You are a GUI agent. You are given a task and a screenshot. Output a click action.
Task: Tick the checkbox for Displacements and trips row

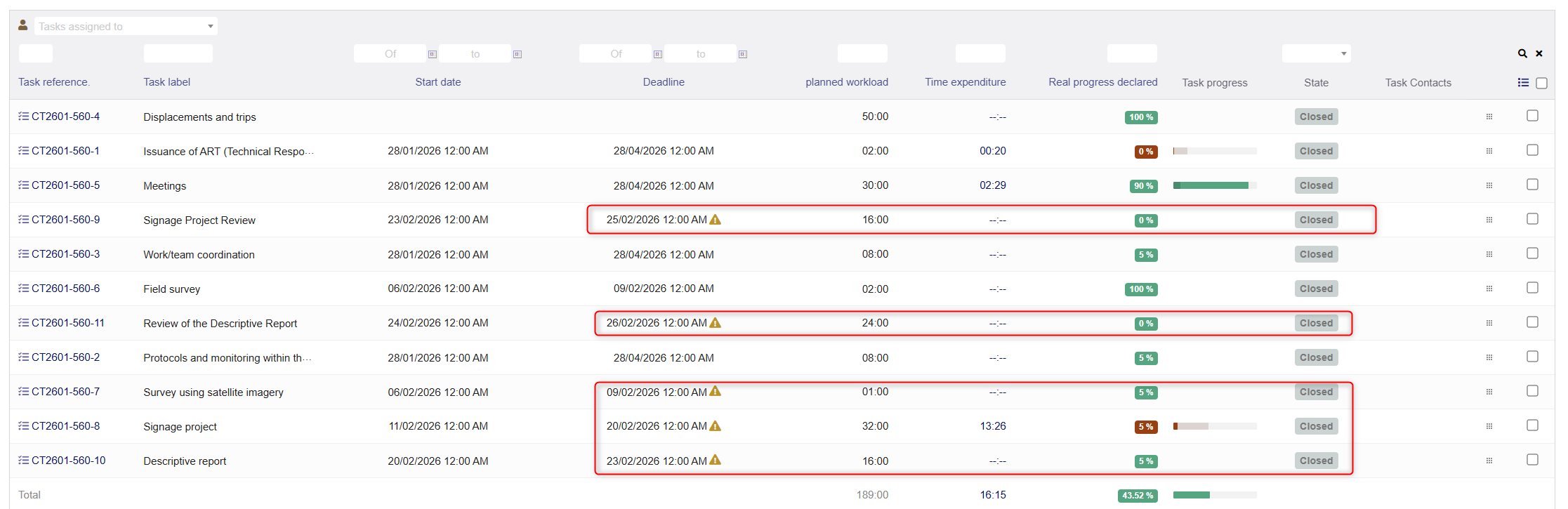point(1532,116)
